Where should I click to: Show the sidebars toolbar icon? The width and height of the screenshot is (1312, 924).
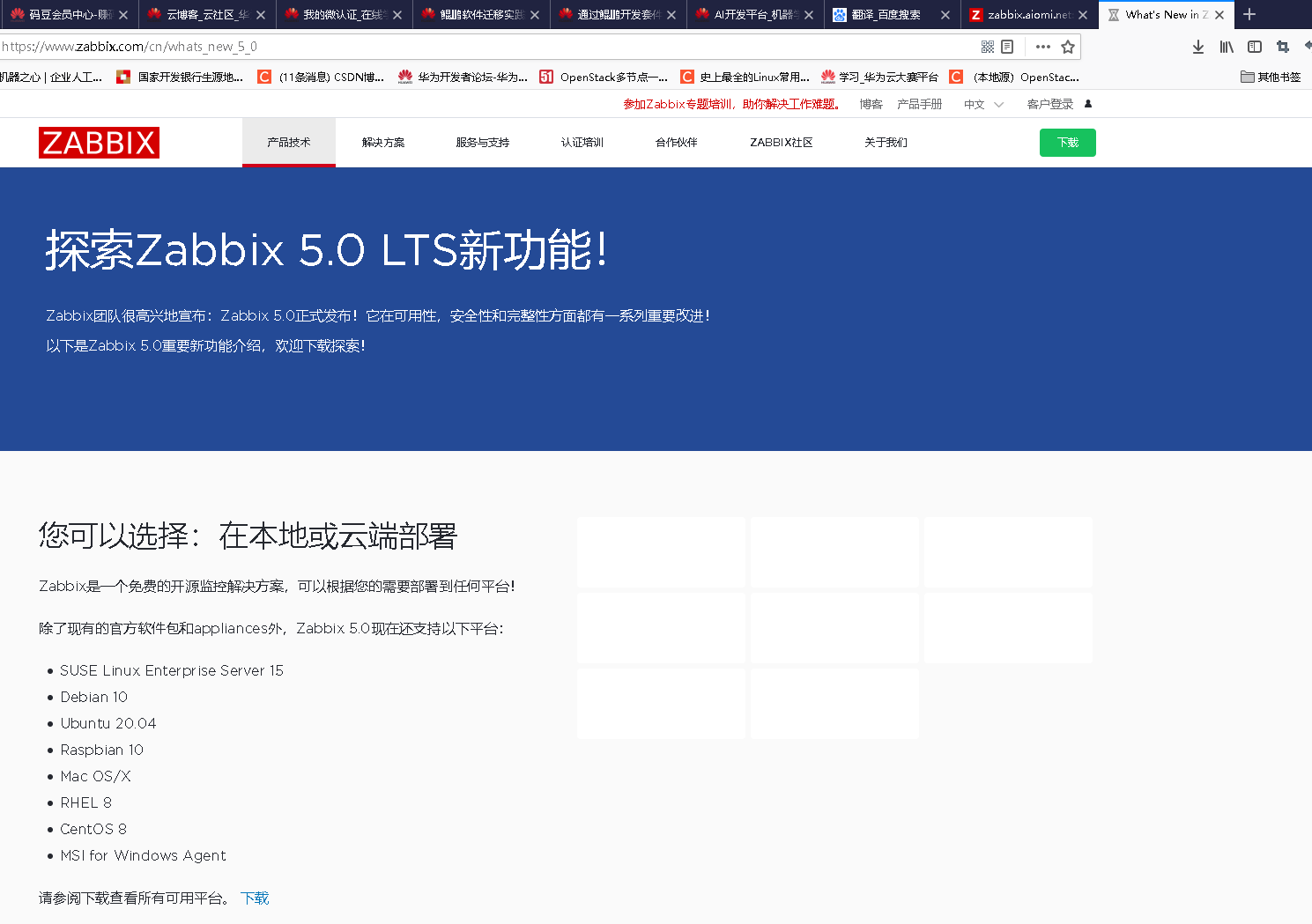[x=1255, y=47]
